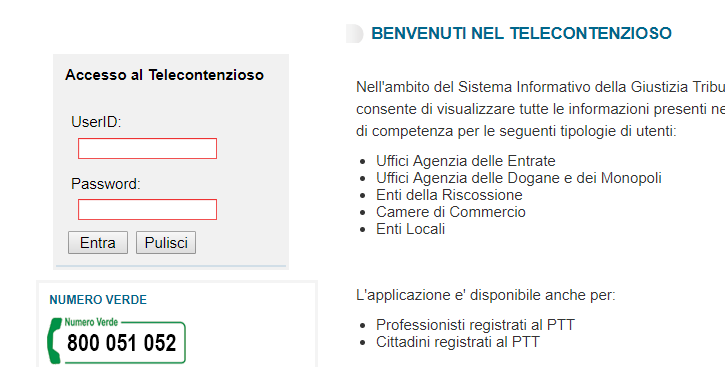The image size is (725, 367).
Task: Click the NUMERO VERDE section title
Action: coord(98,300)
